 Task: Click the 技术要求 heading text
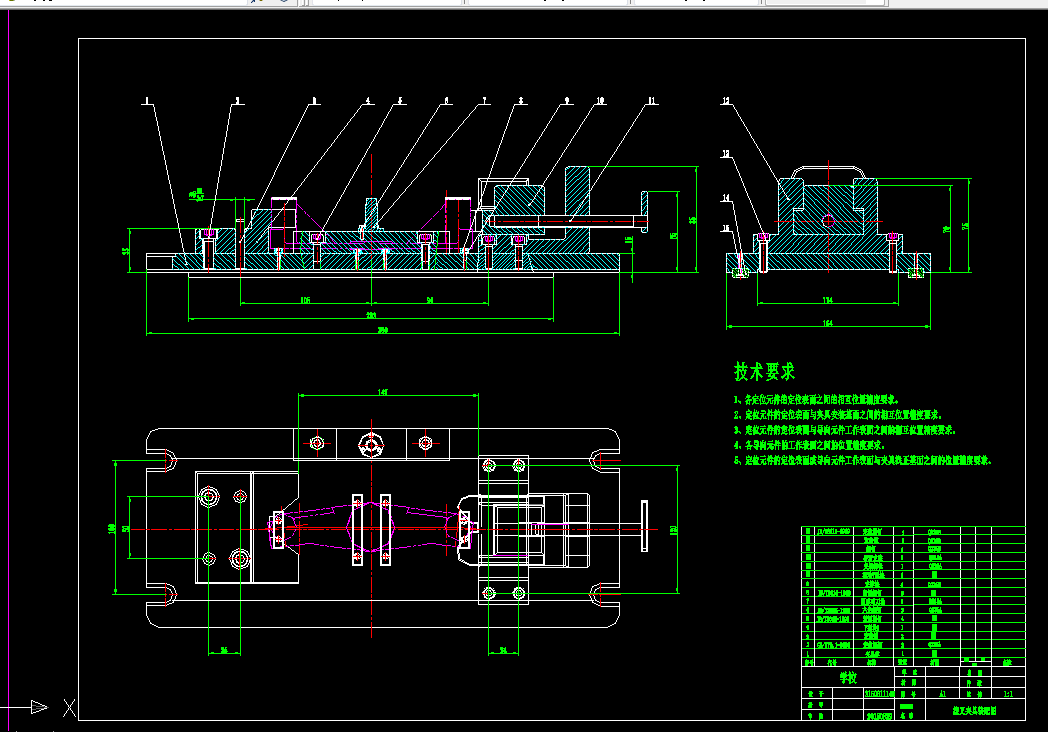[765, 371]
